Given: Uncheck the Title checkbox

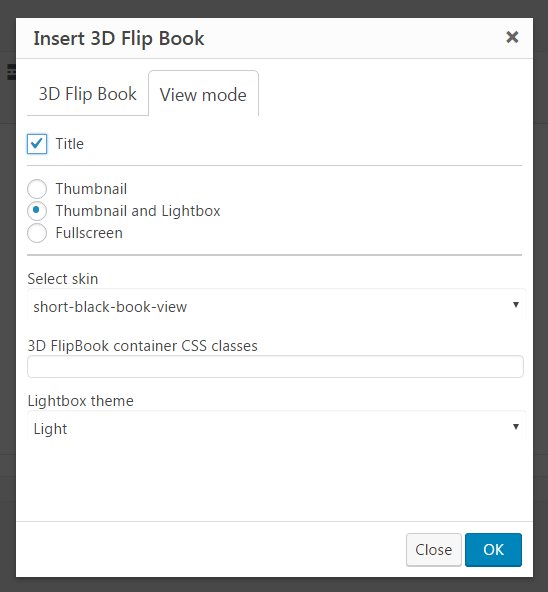Looking at the screenshot, I should [x=37, y=143].
